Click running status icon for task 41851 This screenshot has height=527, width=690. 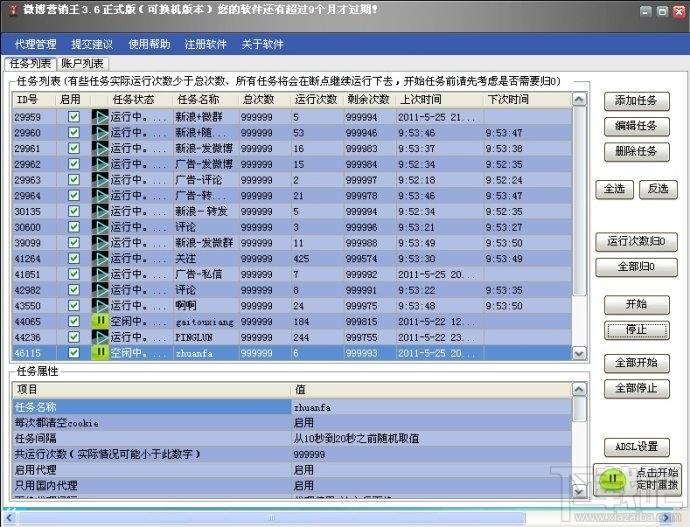(100, 274)
